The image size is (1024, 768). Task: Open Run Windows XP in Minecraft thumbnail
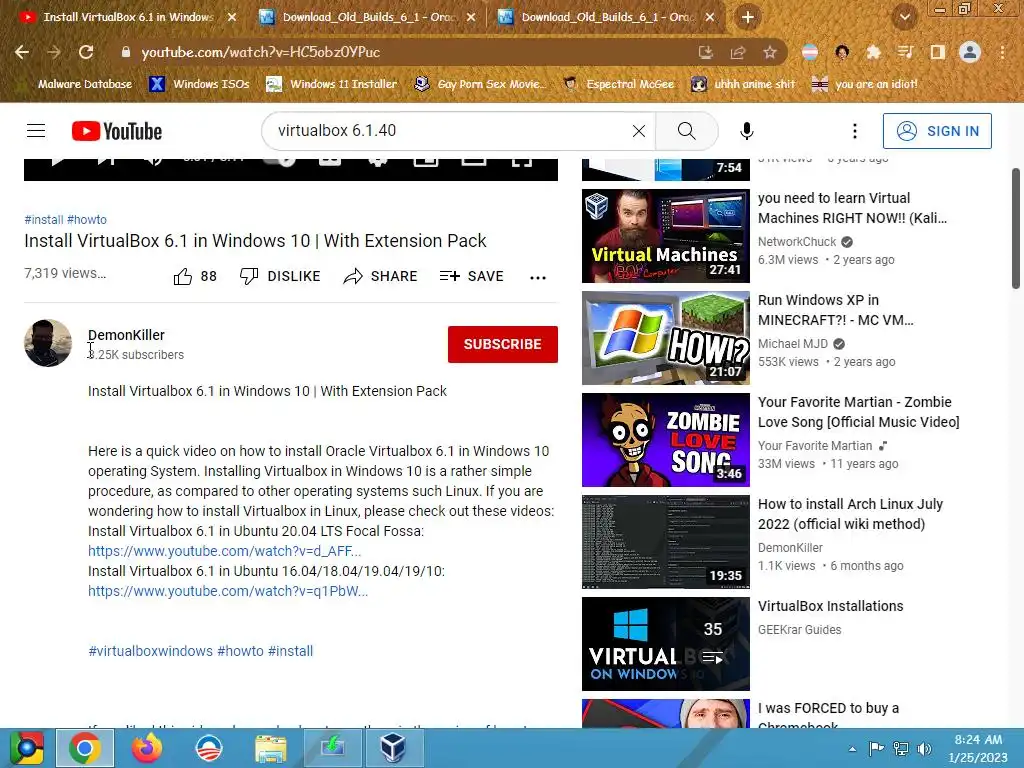(665, 338)
